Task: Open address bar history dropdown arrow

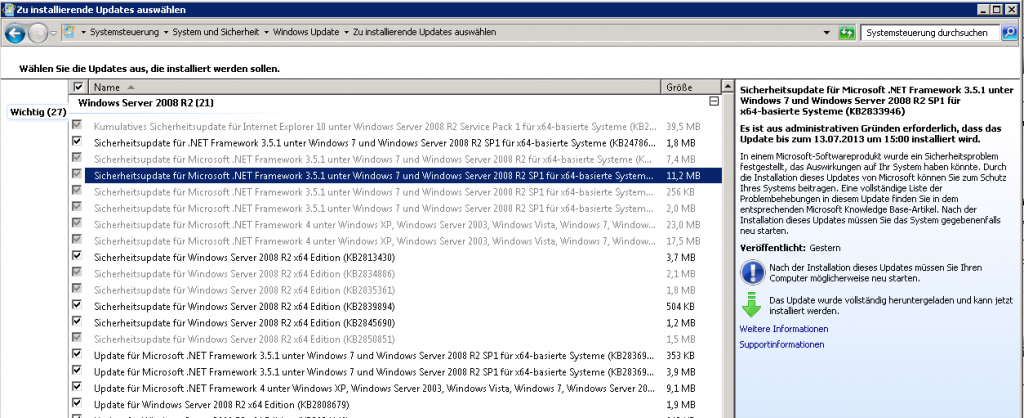Action: tap(826, 33)
